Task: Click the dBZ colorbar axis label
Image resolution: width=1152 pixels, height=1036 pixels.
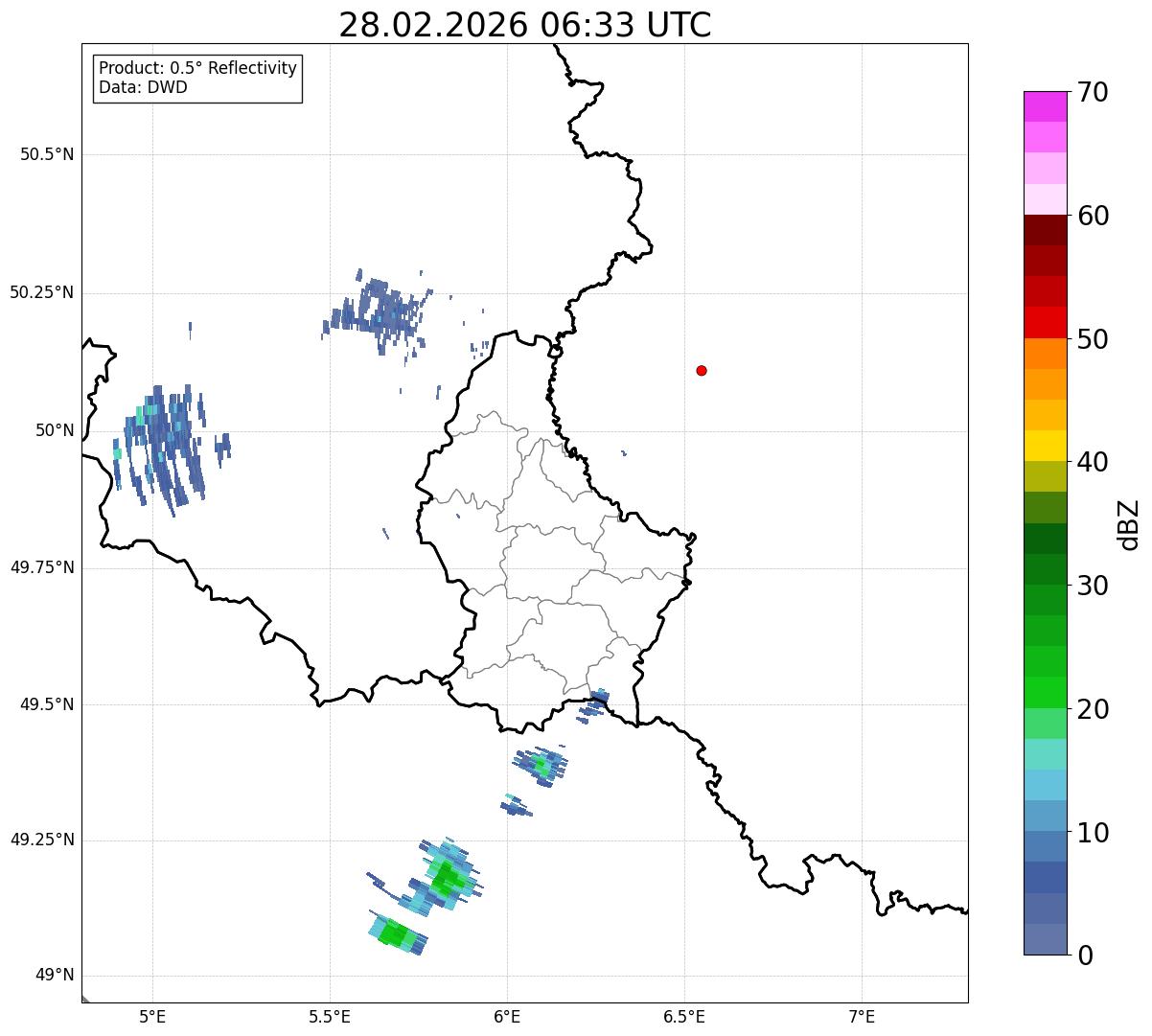Action: [1129, 523]
